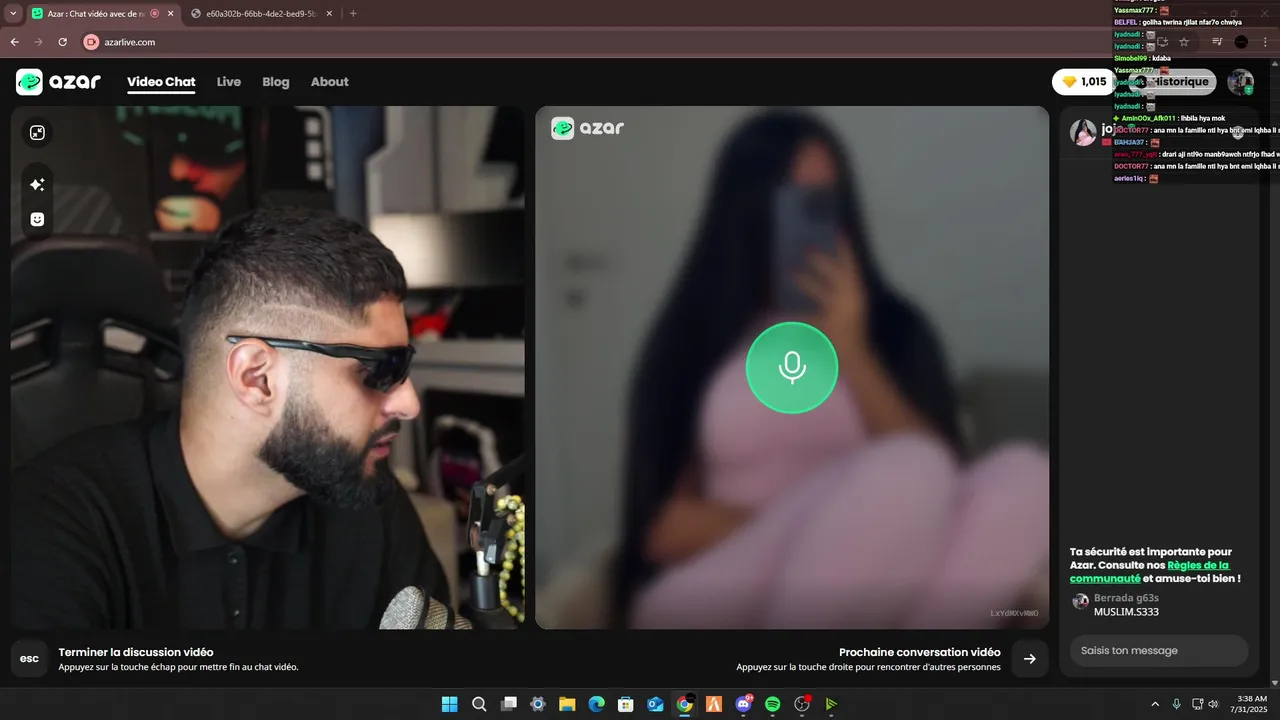Image resolution: width=1280 pixels, height=720 pixels.
Task: Open File Explorer from taskbar
Action: (x=567, y=704)
